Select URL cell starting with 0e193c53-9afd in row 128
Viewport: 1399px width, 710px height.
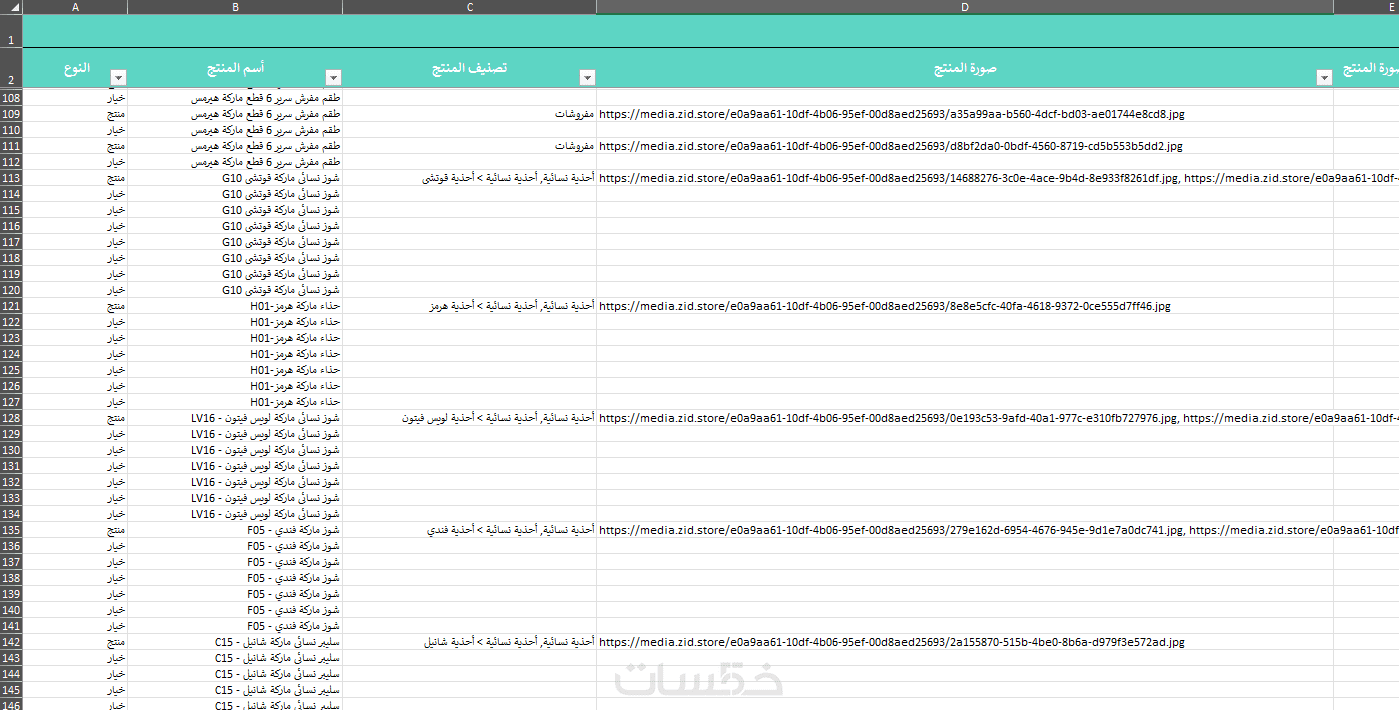pos(965,418)
